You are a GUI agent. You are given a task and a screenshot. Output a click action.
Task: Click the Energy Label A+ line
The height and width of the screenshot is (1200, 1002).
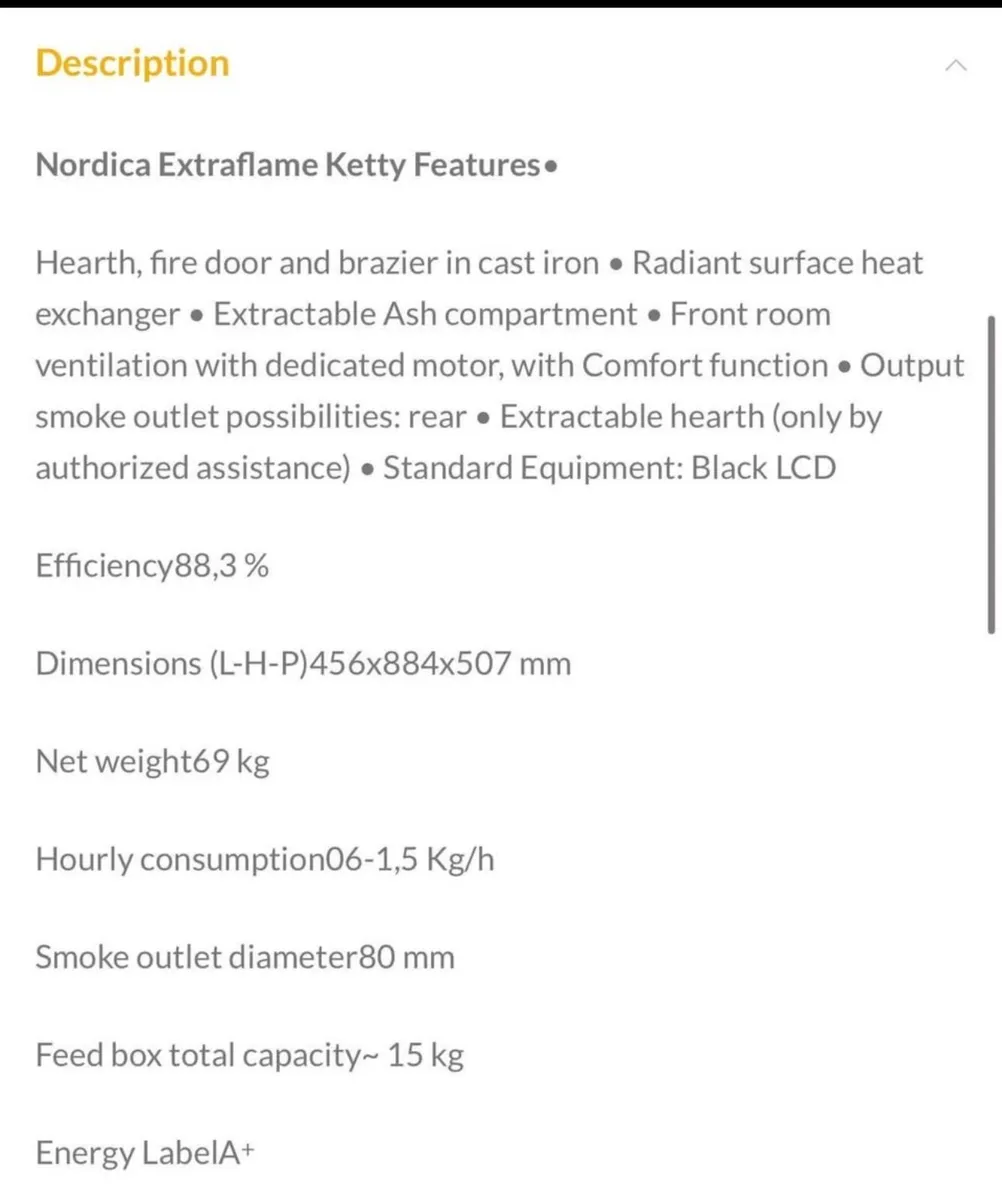(x=145, y=1153)
